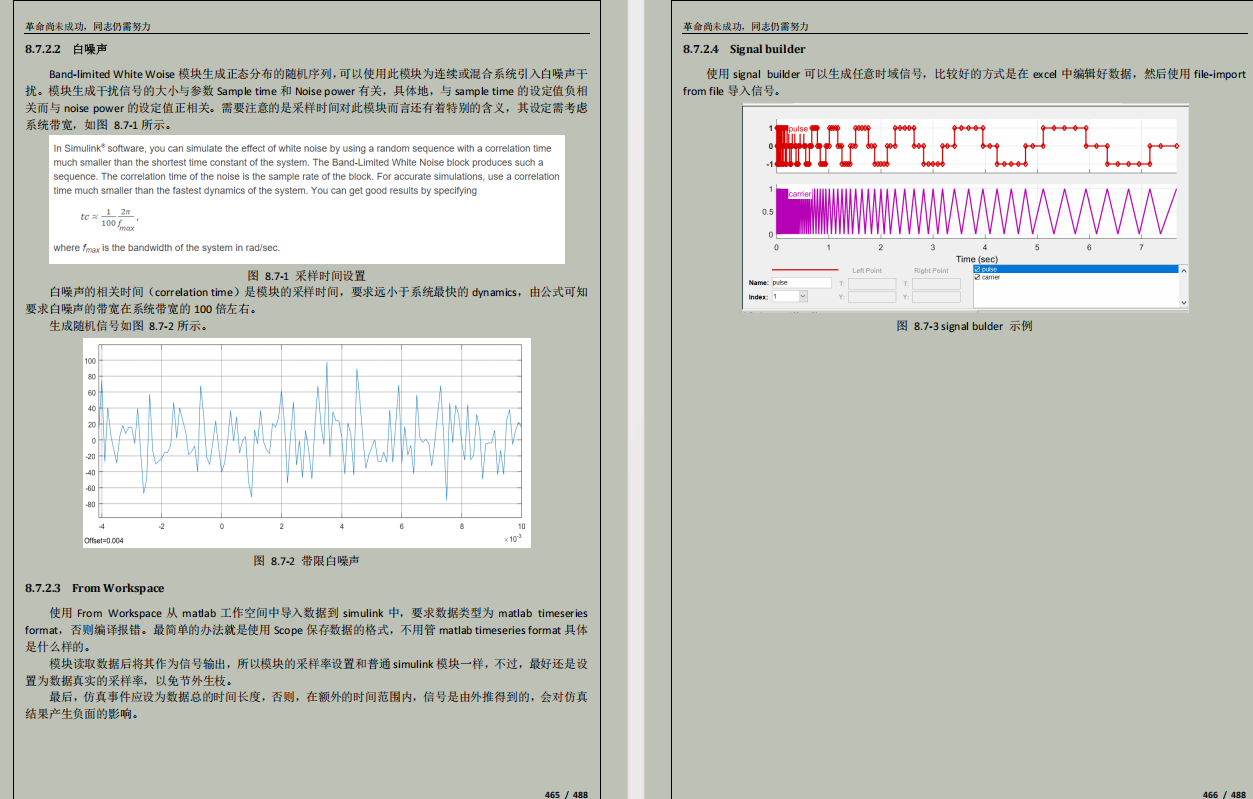Click page indicator 466 / 488
The image size is (1253, 799).
1224,794
